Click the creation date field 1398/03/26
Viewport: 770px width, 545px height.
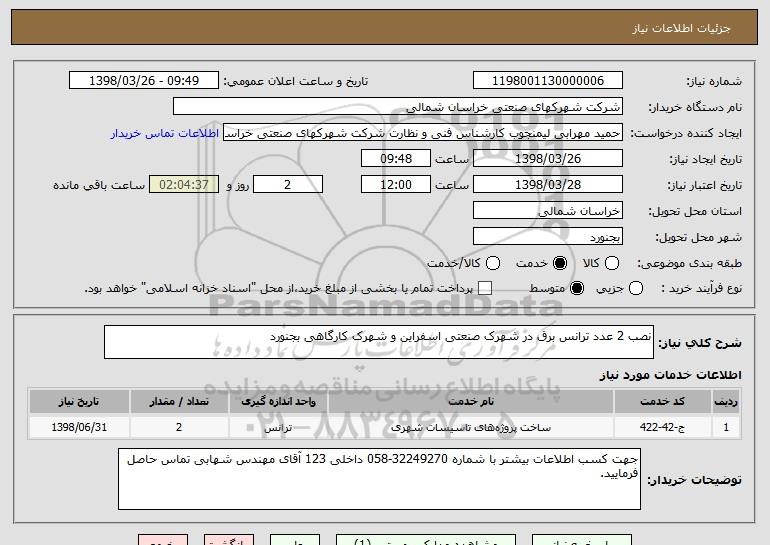pos(548,159)
